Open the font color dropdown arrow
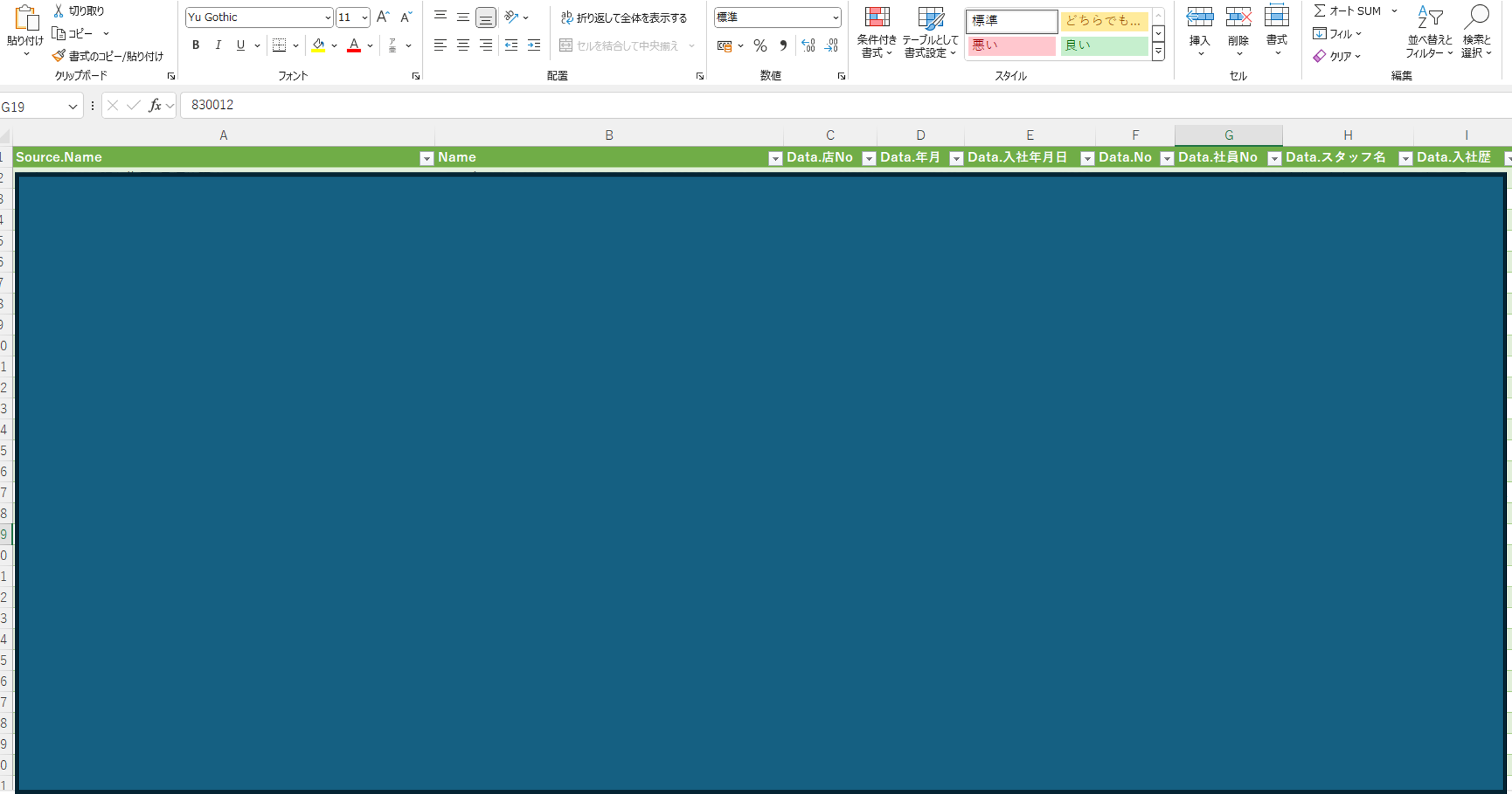1512x794 pixels. (x=370, y=46)
